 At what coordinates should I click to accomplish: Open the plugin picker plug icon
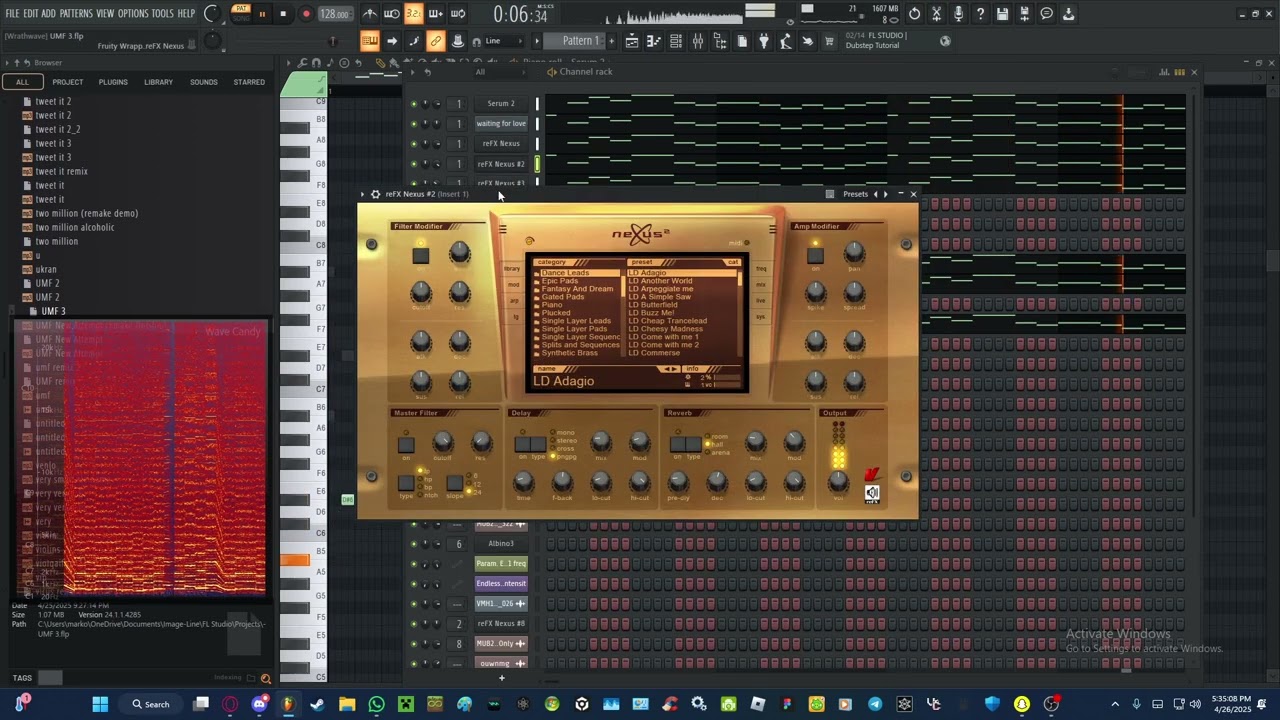tap(764, 41)
